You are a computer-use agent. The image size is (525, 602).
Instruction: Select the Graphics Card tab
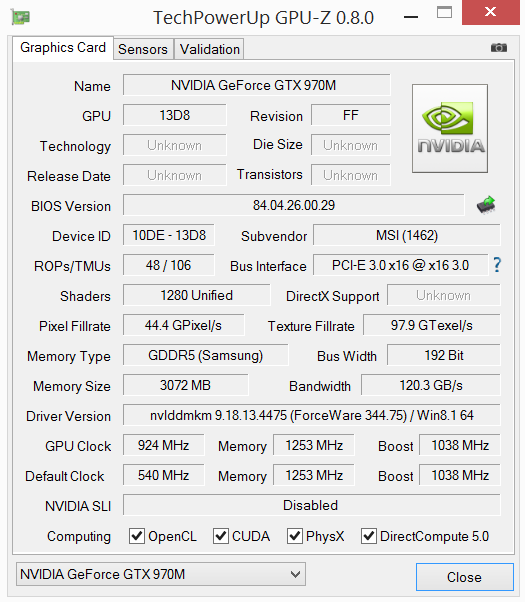pos(63,48)
